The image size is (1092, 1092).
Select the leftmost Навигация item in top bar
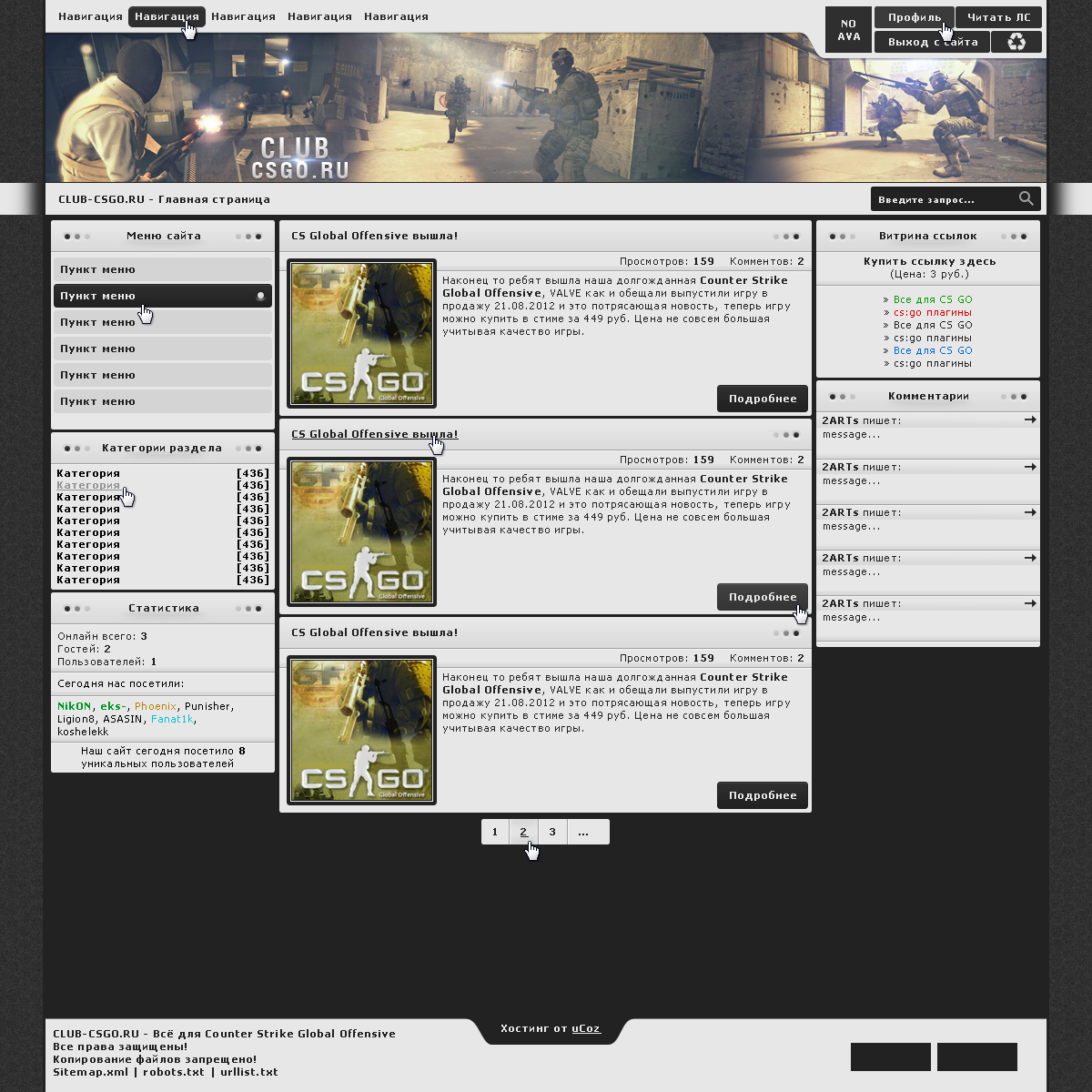click(90, 16)
